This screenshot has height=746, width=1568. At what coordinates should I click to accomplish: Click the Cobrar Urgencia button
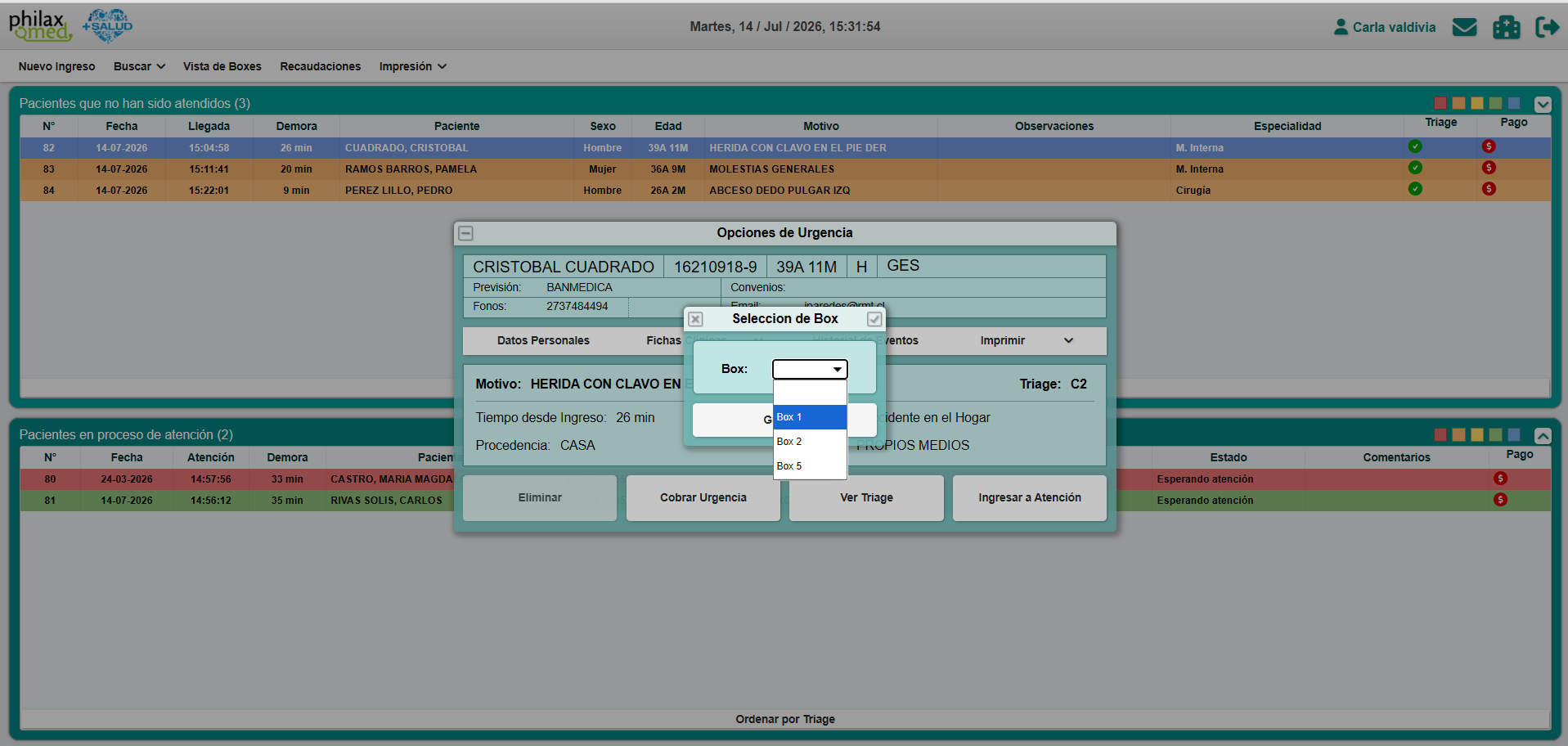703,497
